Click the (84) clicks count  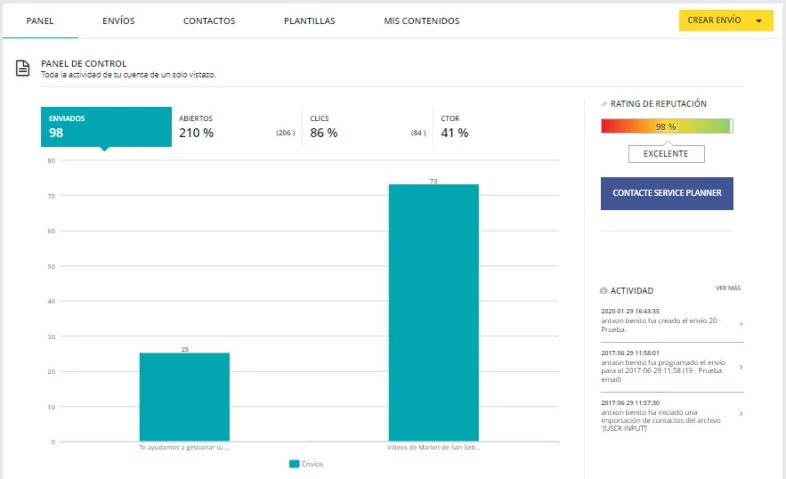[x=418, y=133]
